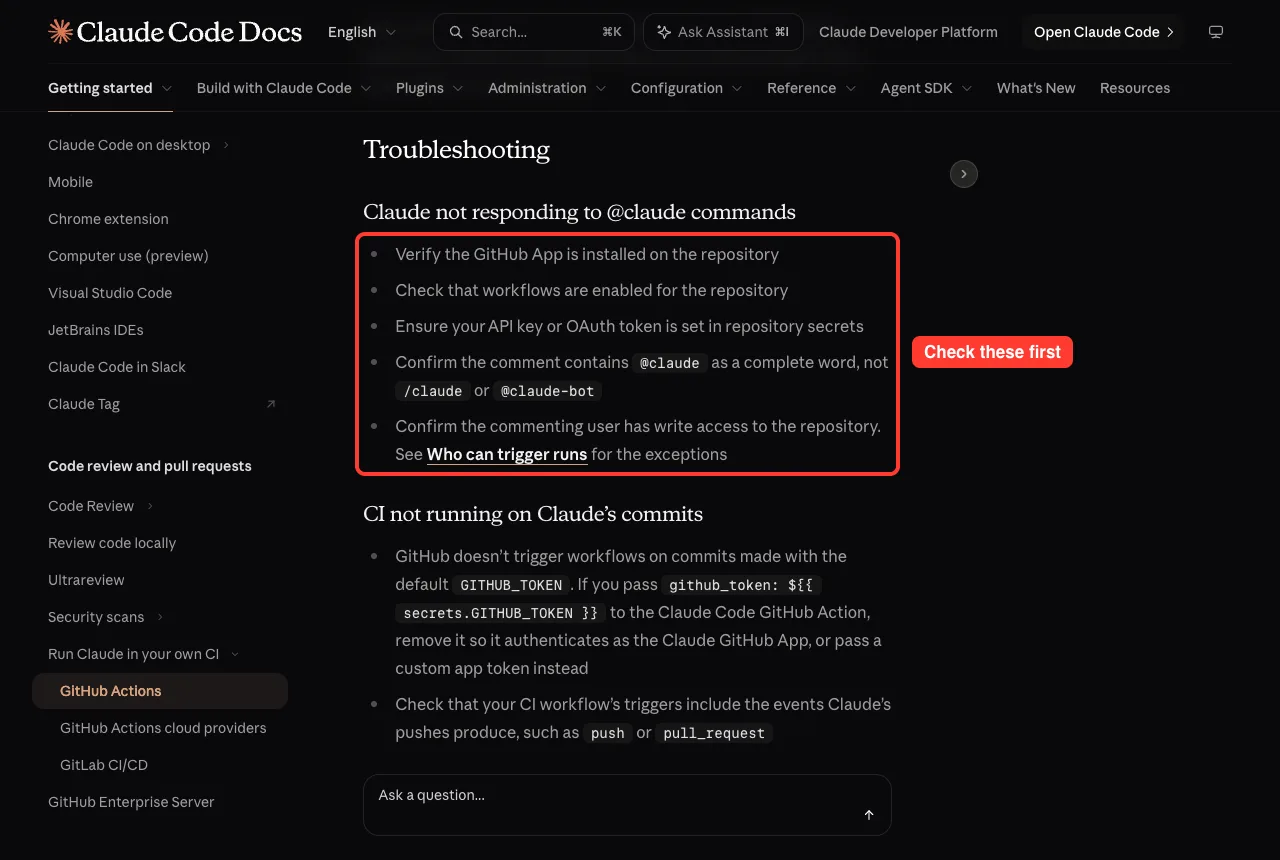Open the Plugins dropdown menu
This screenshot has height=860, width=1280.
point(430,88)
